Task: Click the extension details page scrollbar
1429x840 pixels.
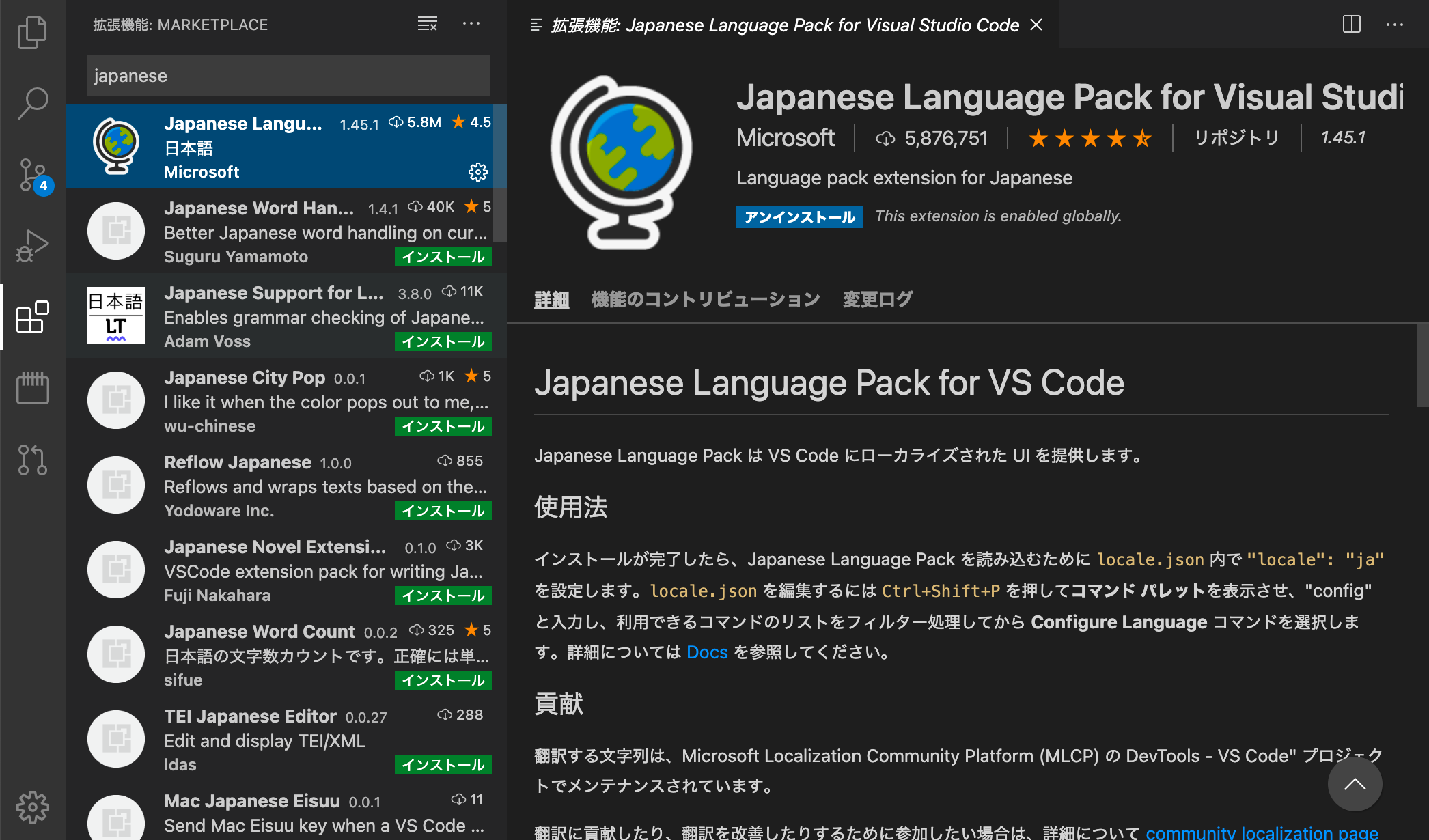Action: (1422, 365)
